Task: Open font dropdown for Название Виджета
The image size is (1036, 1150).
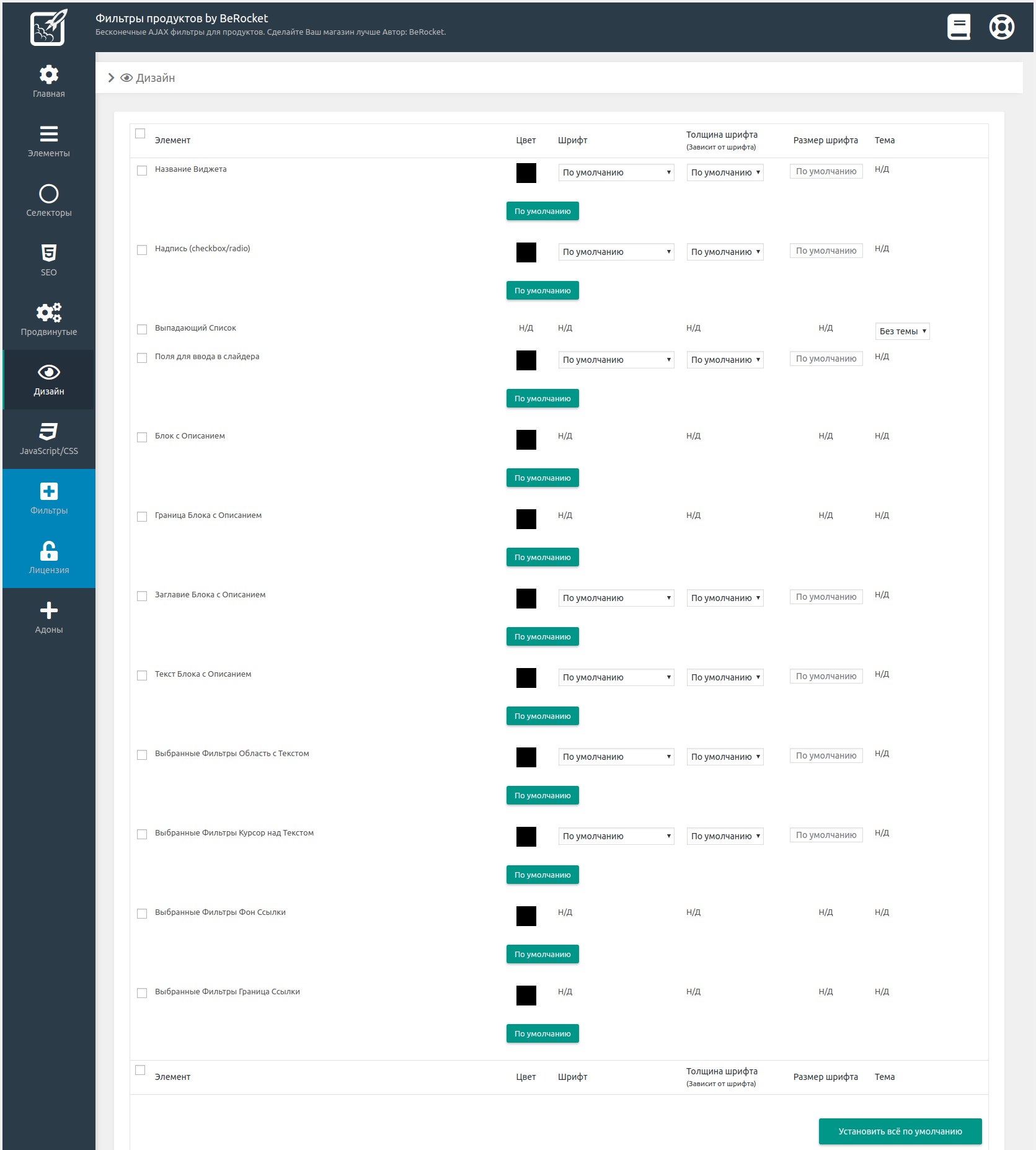Action: (616, 172)
